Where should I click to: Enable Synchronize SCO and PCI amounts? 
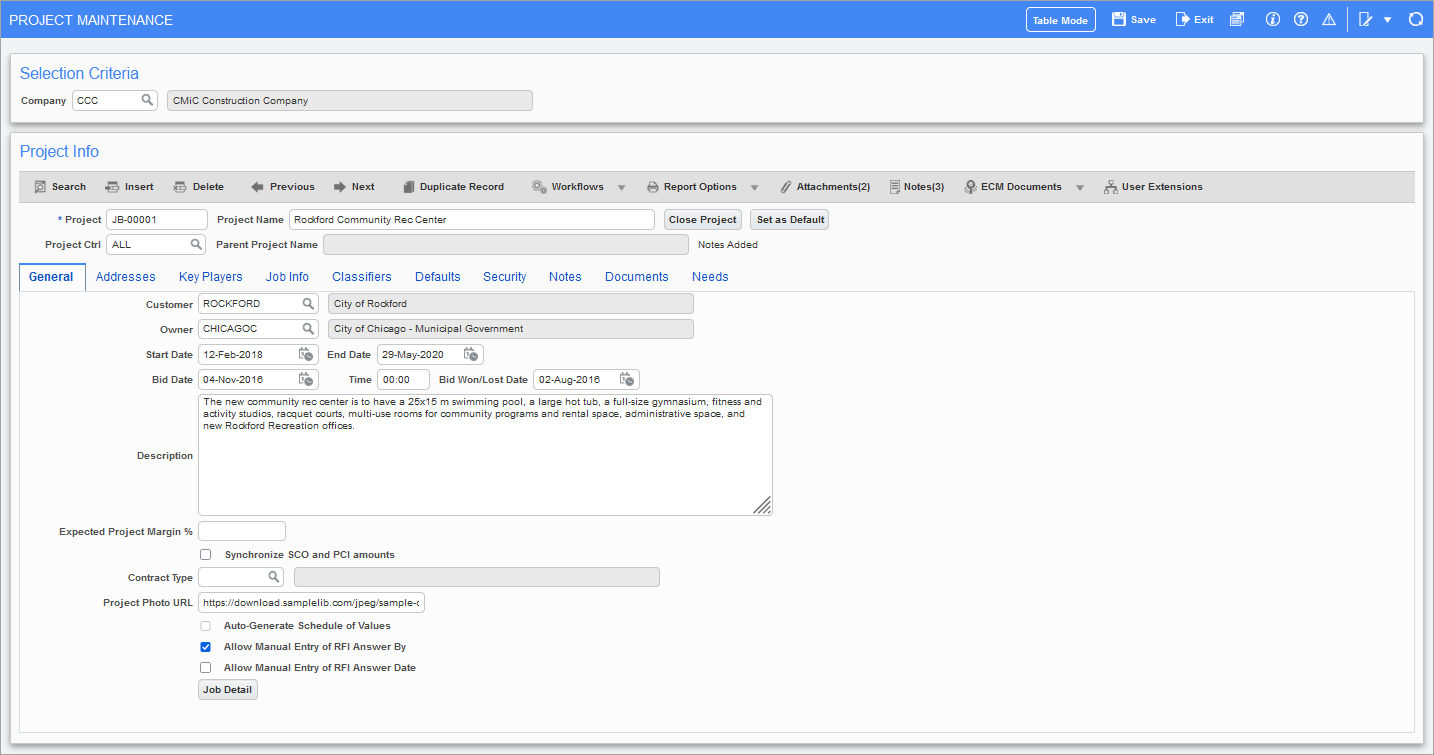coord(206,555)
